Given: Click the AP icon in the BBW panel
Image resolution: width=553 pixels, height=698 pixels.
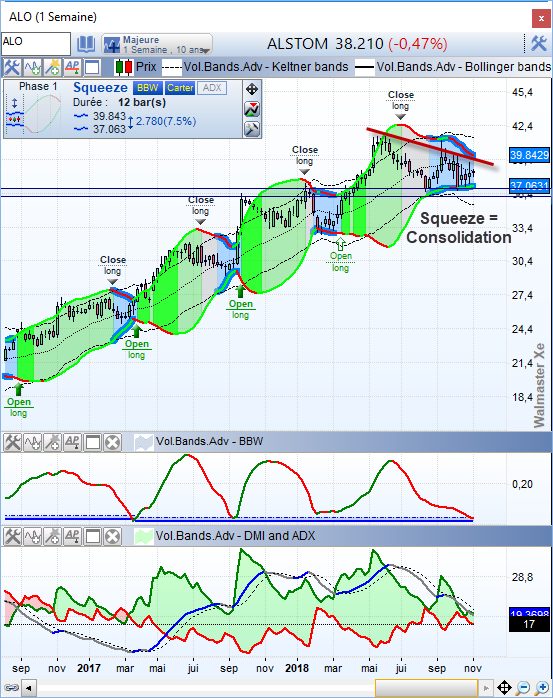Looking at the screenshot, I should click(73, 442).
